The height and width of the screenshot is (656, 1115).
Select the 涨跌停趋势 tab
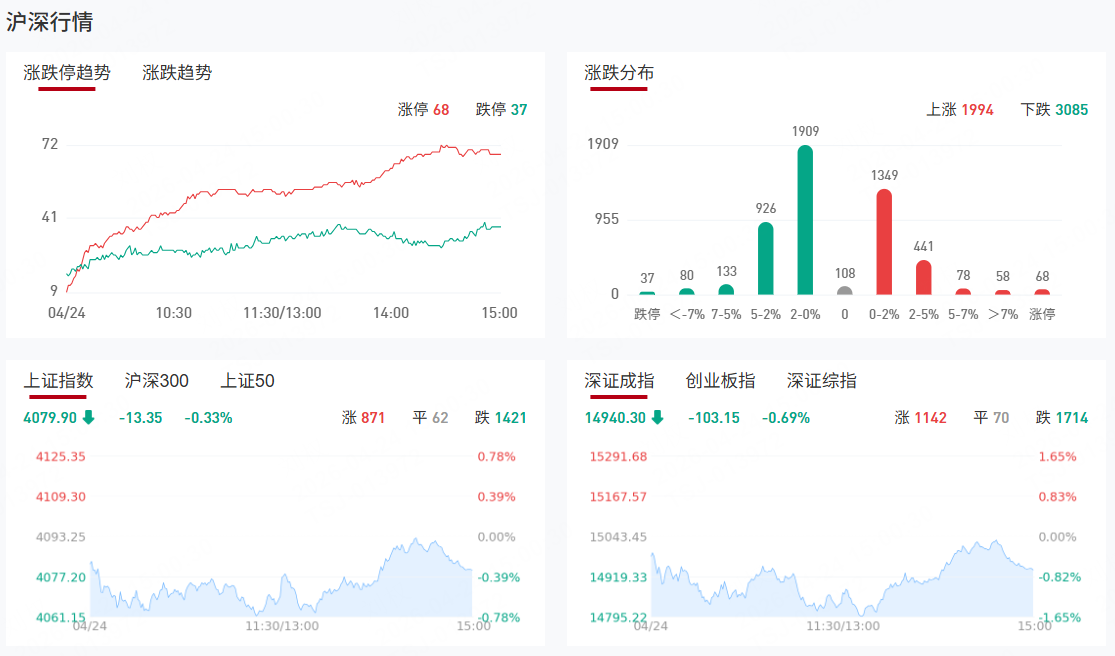coord(67,73)
